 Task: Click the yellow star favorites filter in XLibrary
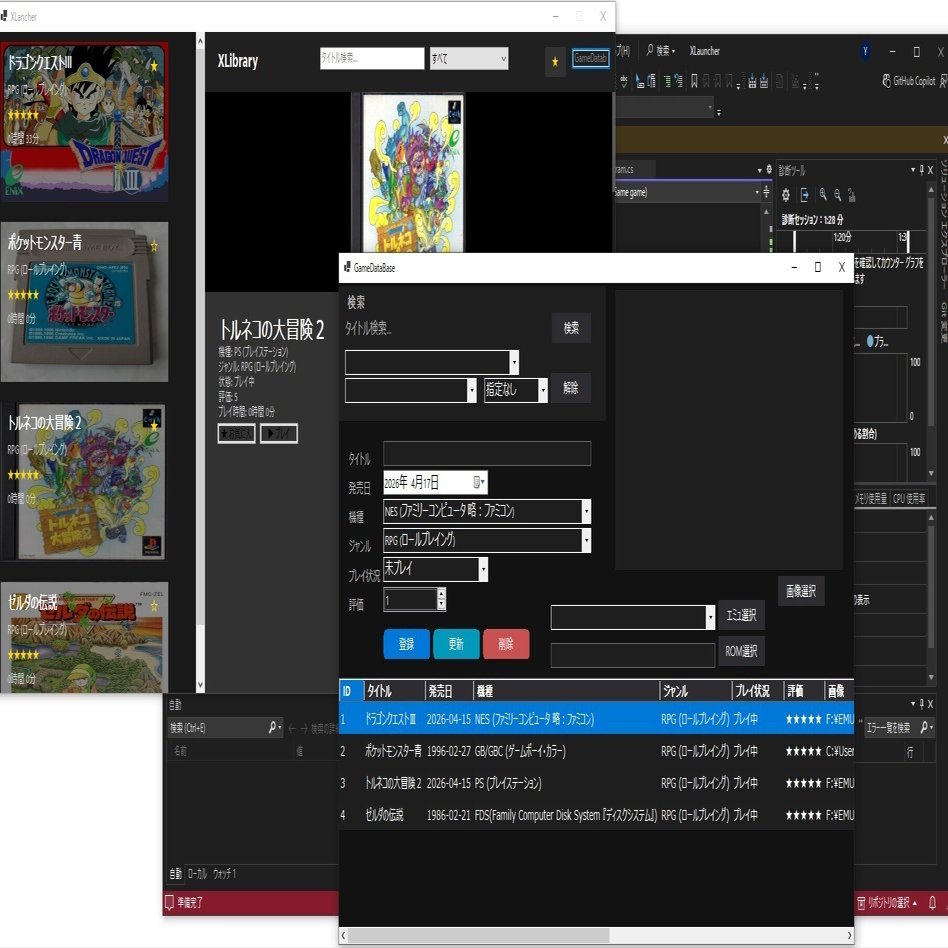point(555,61)
